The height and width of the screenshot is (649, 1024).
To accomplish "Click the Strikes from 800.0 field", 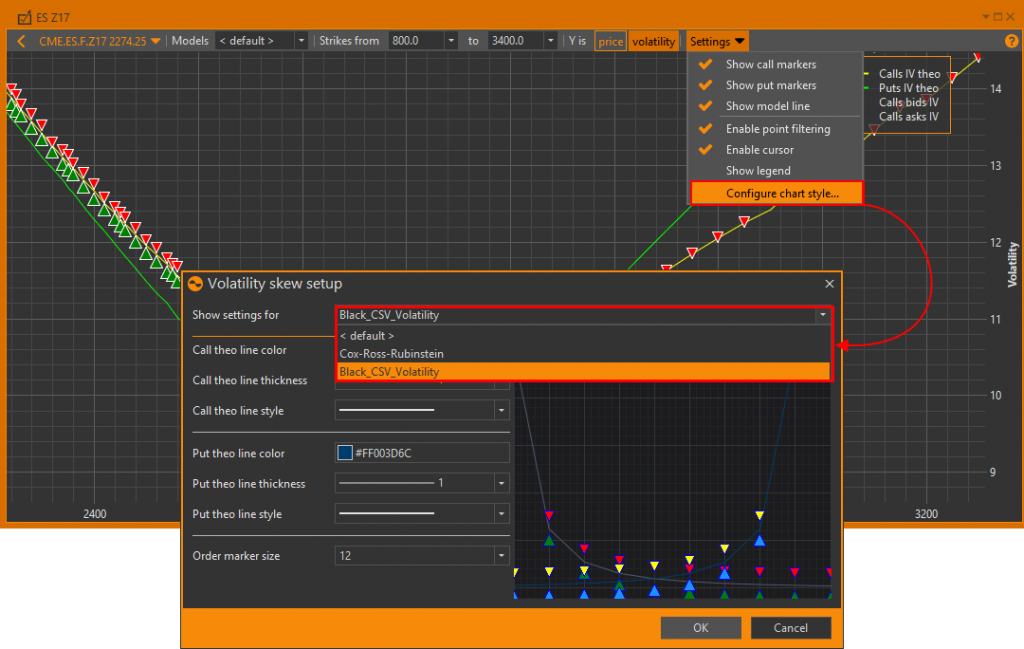I will click(416, 41).
